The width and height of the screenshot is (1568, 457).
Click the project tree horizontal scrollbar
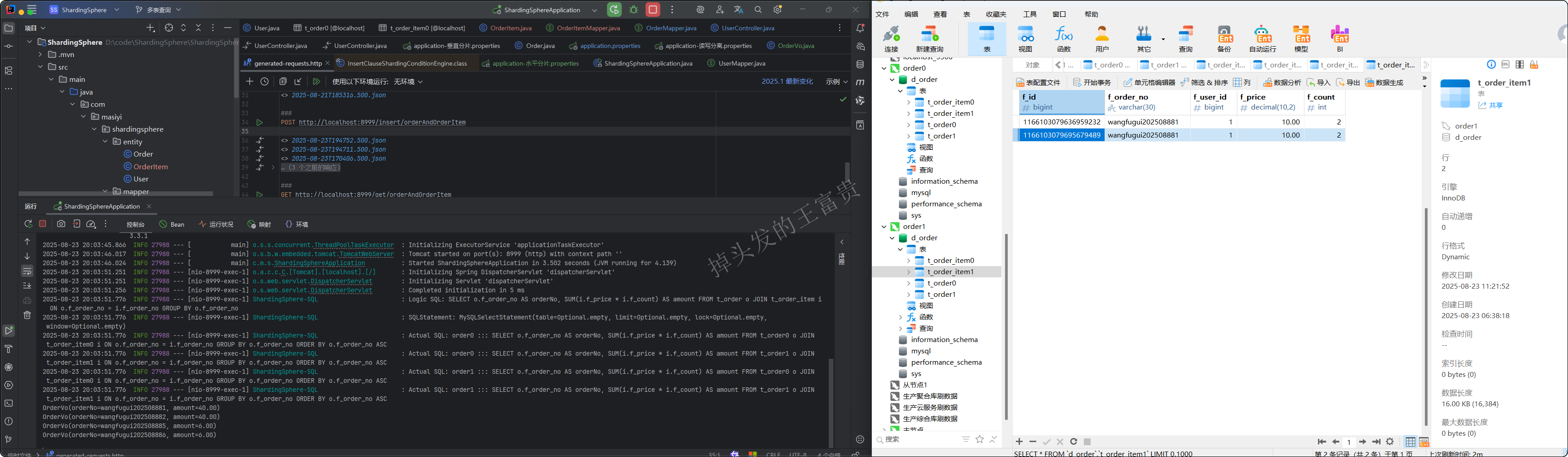(115, 194)
